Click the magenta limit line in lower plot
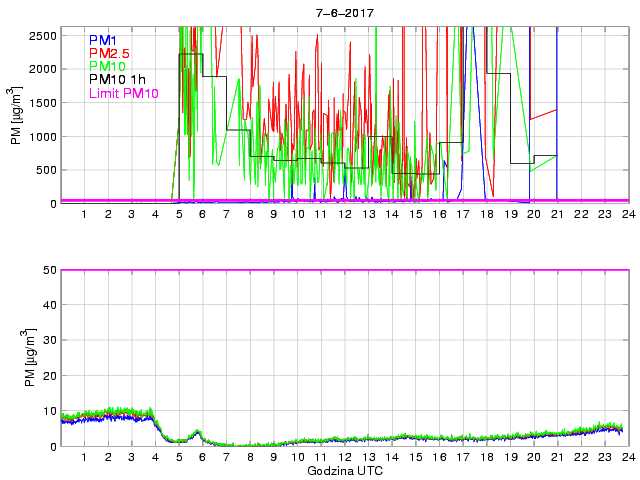The height and width of the screenshot is (480, 640). [343, 270]
